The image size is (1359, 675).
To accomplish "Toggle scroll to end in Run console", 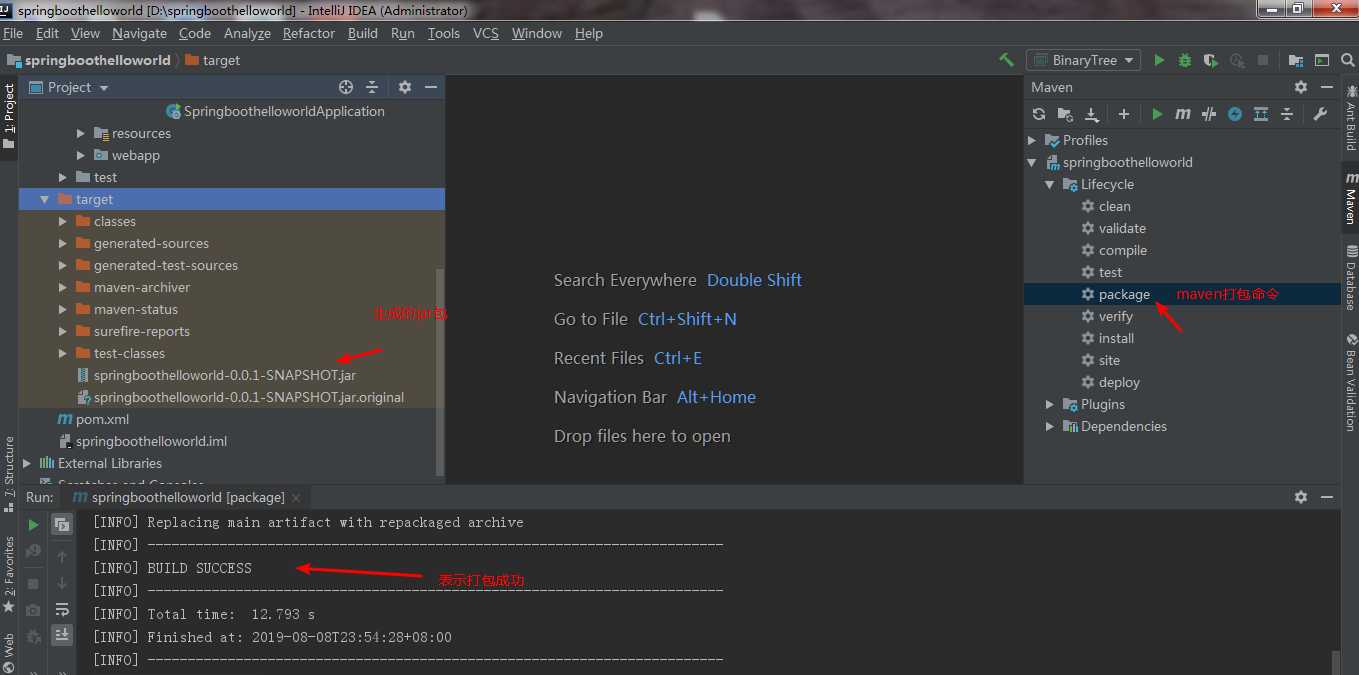I will coord(62,634).
